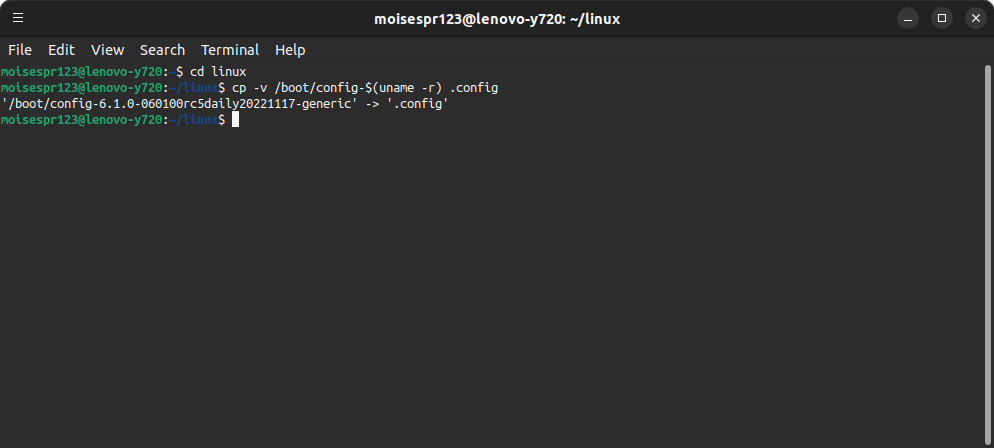The height and width of the screenshot is (448, 994).
Task: Maximize the terminal window
Action: point(942,18)
